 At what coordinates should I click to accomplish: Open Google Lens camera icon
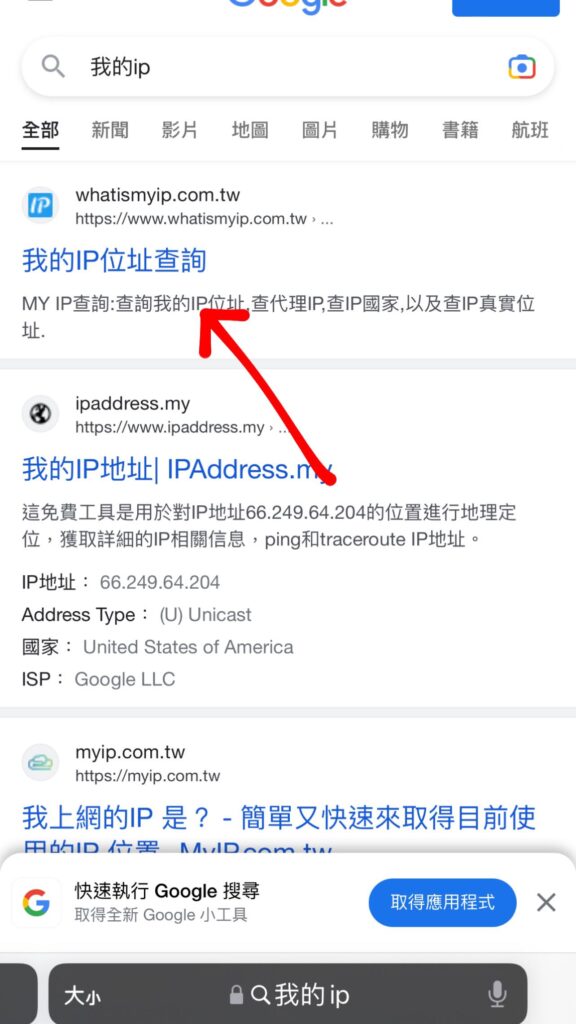[521, 67]
